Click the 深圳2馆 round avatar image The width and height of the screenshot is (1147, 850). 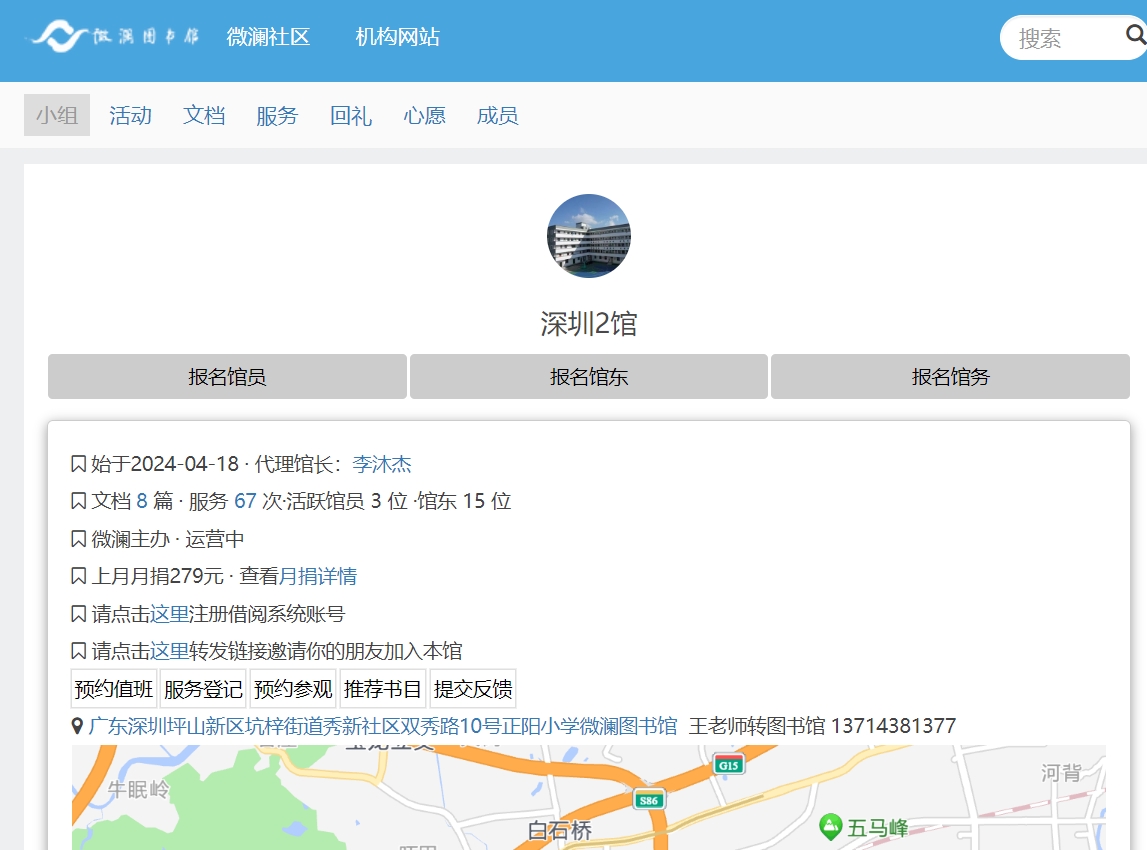pyautogui.click(x=588, y=236)
